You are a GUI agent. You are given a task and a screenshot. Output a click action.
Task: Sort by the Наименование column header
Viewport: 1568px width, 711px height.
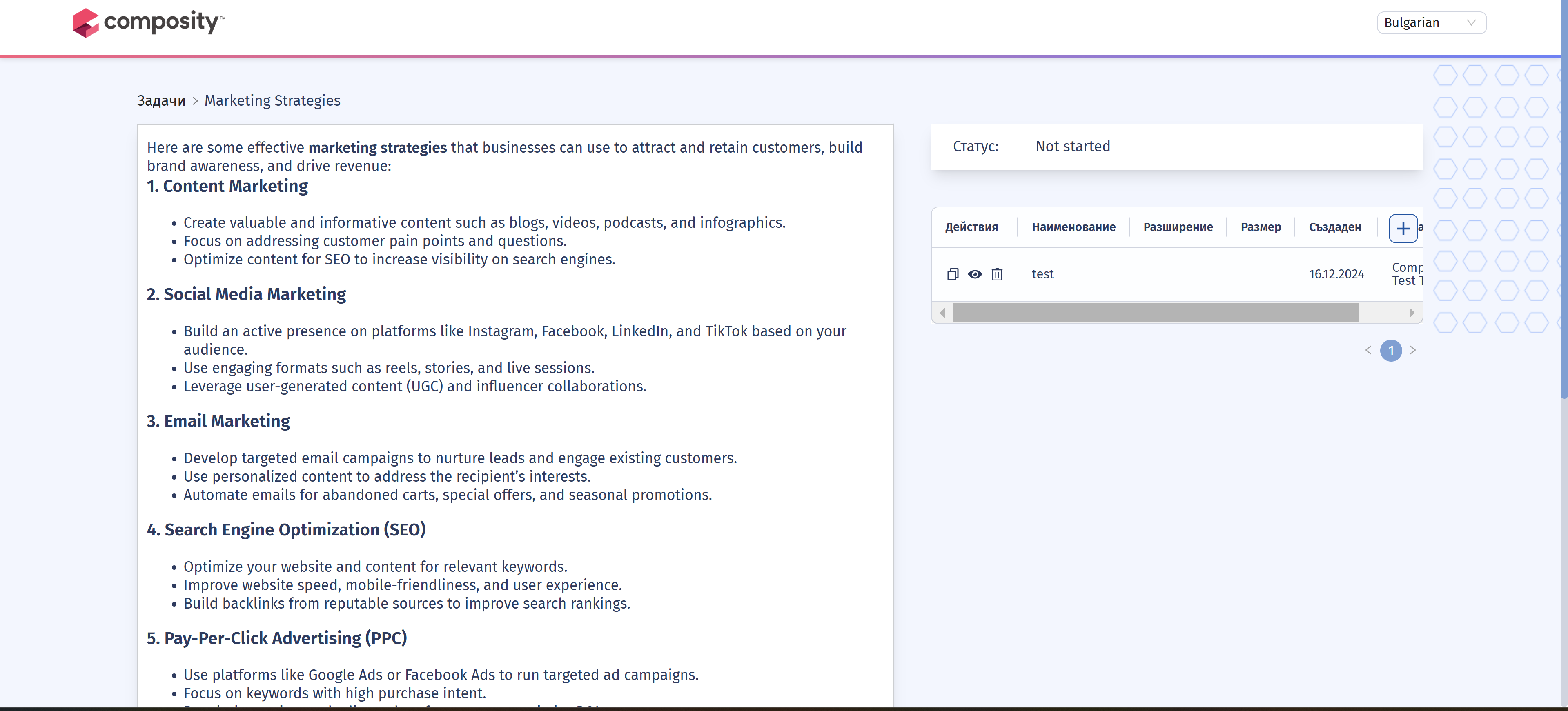click(x=1074, y=227)
